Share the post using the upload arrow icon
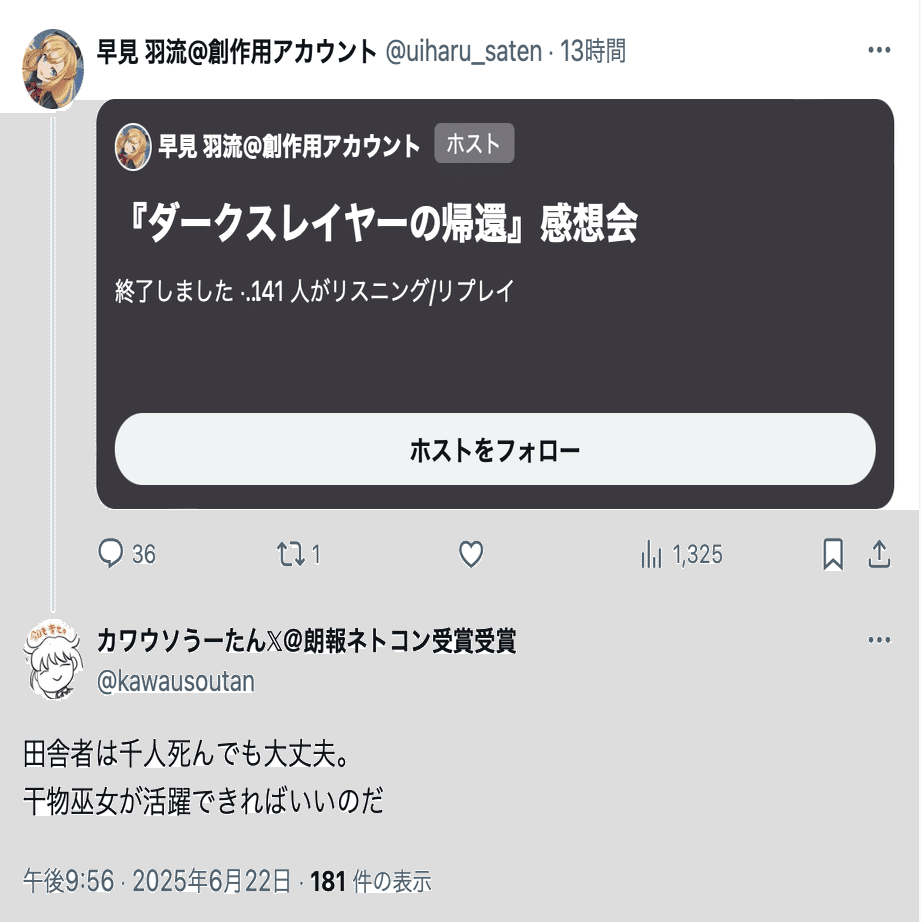922x922 pixels. [x=879, y=554]
